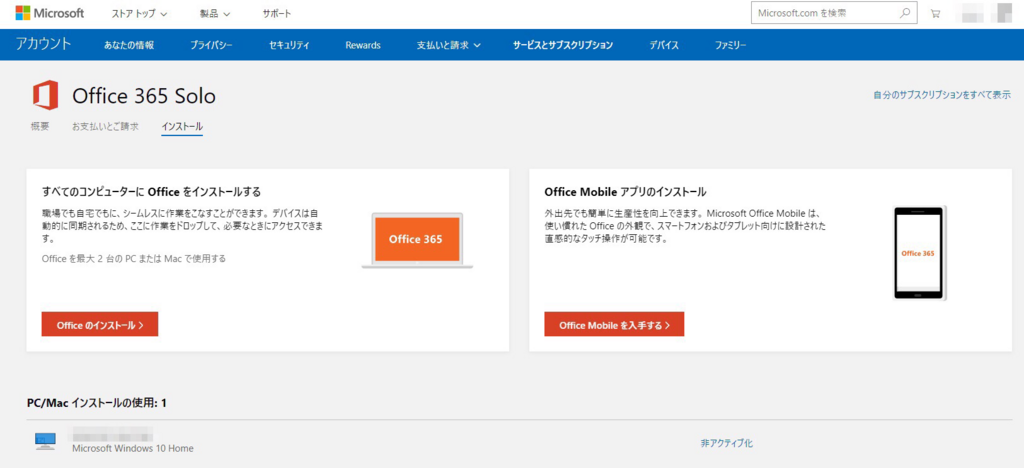This screenshot has height=468, width=1024.
Task: Open the プライバシー menu item
Action: (212, 45)
